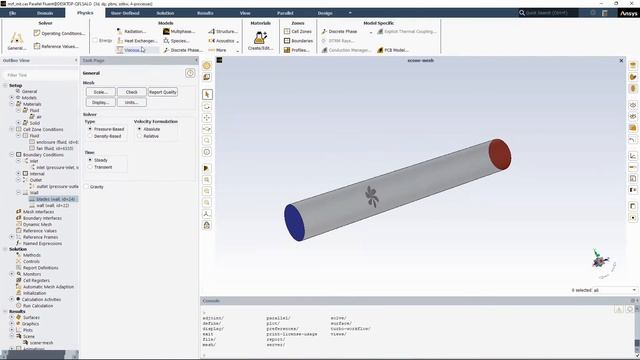
Task: Enable the Gravity checkbox
Action: point(87,187)
